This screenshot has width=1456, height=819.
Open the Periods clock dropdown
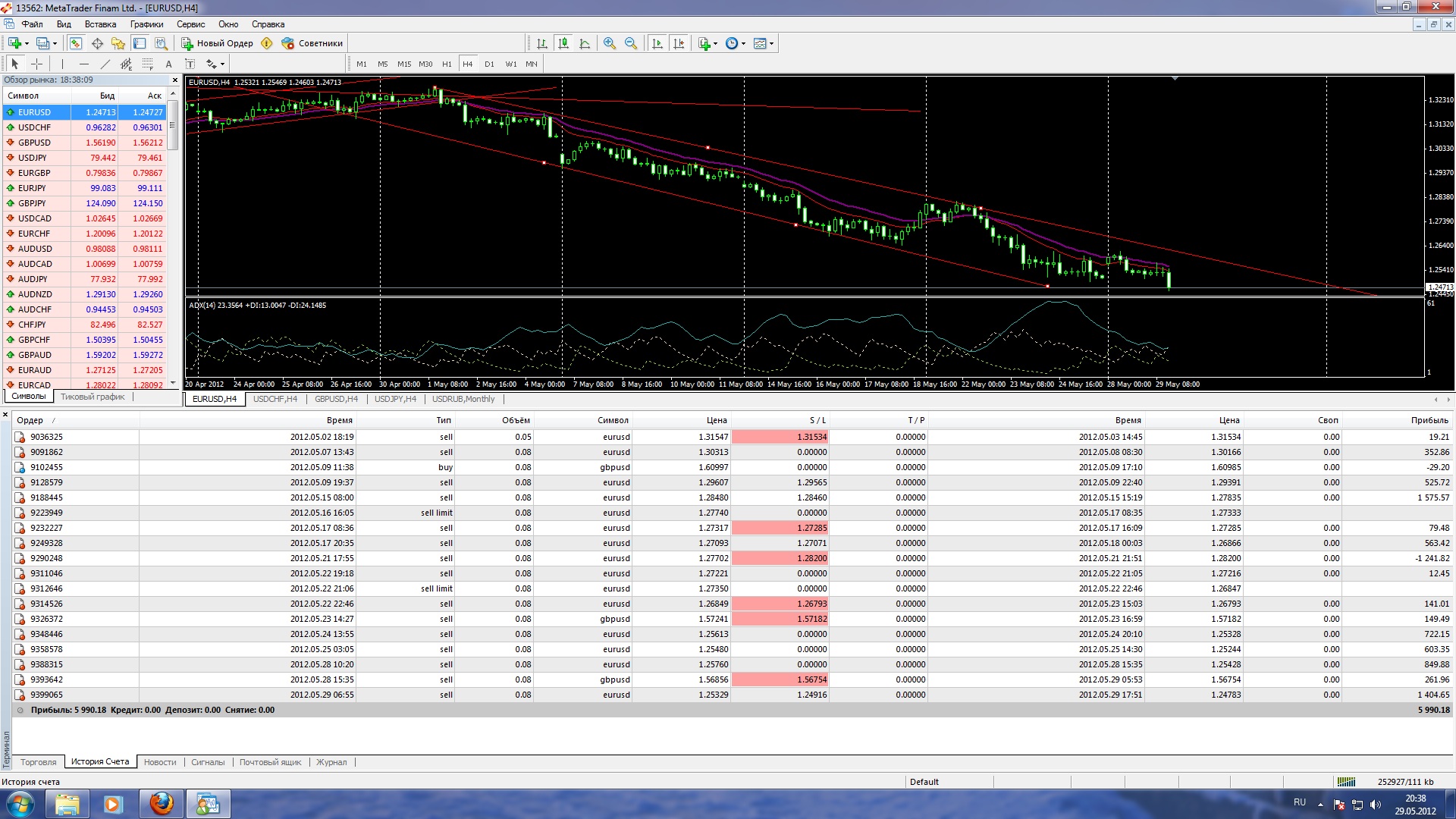pyautogui.click(x=735, y=43)
